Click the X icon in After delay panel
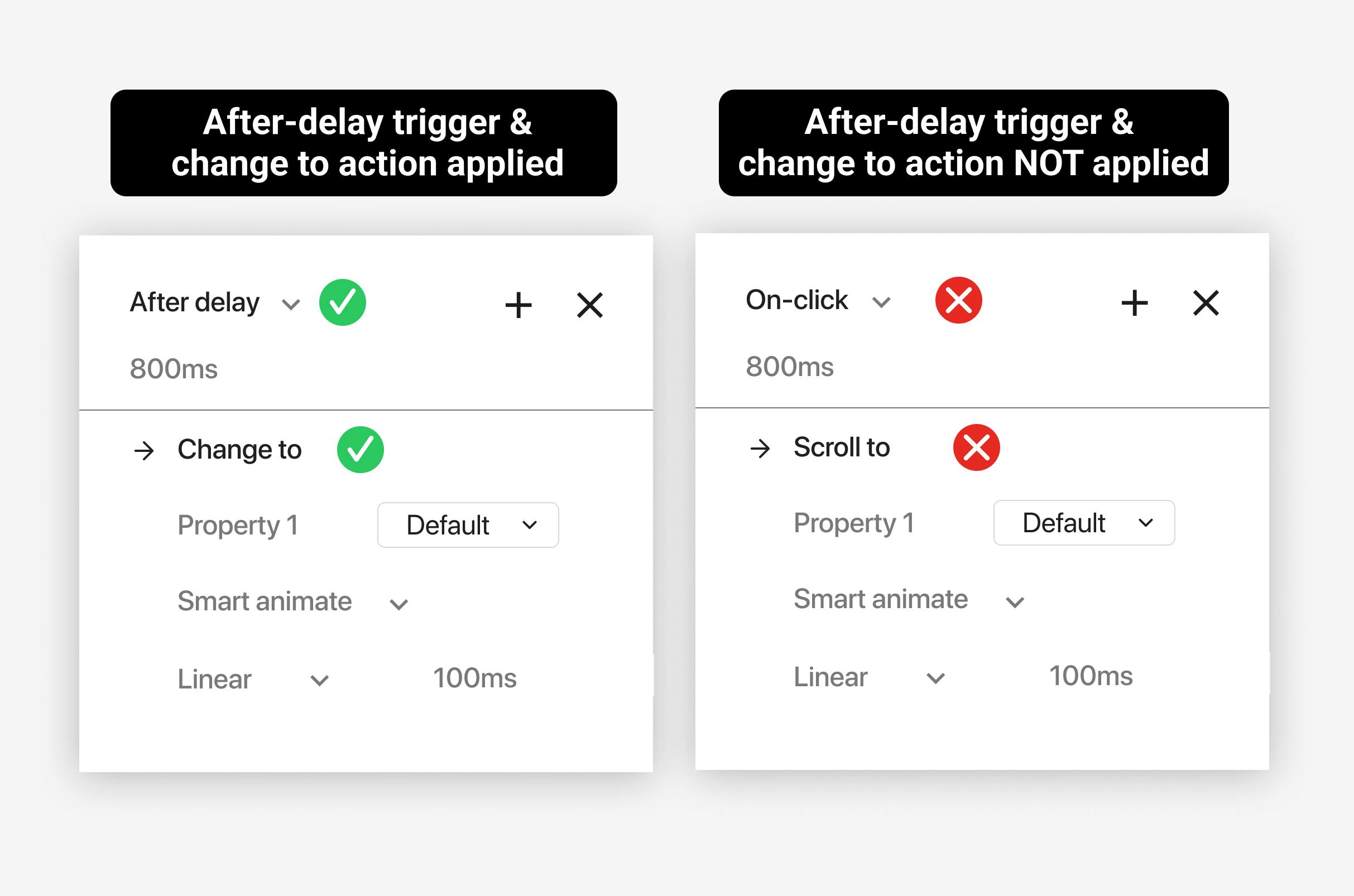Screen dimensions: 1354x896 click(589, 305)
